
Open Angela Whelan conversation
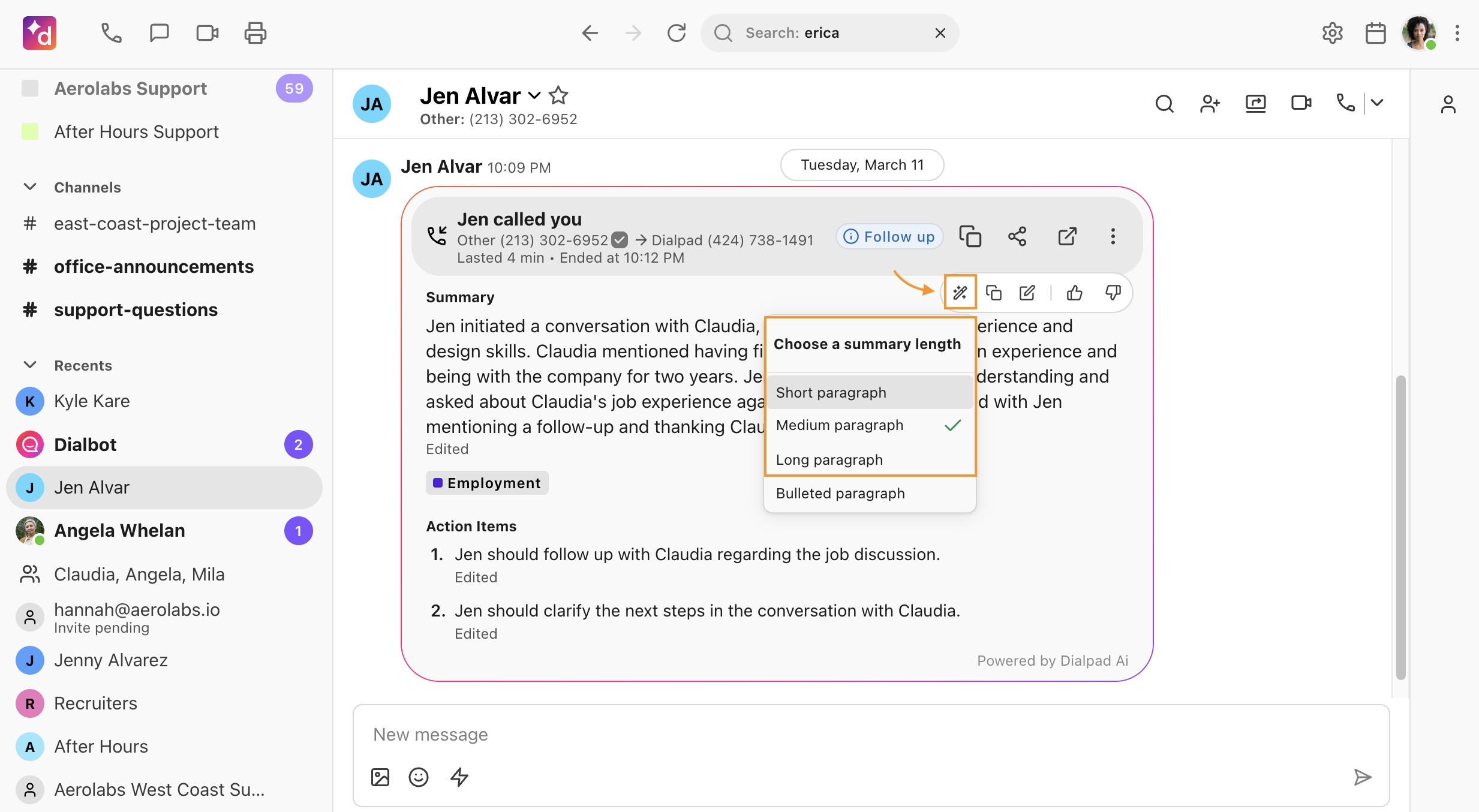(x=164, y=531)
